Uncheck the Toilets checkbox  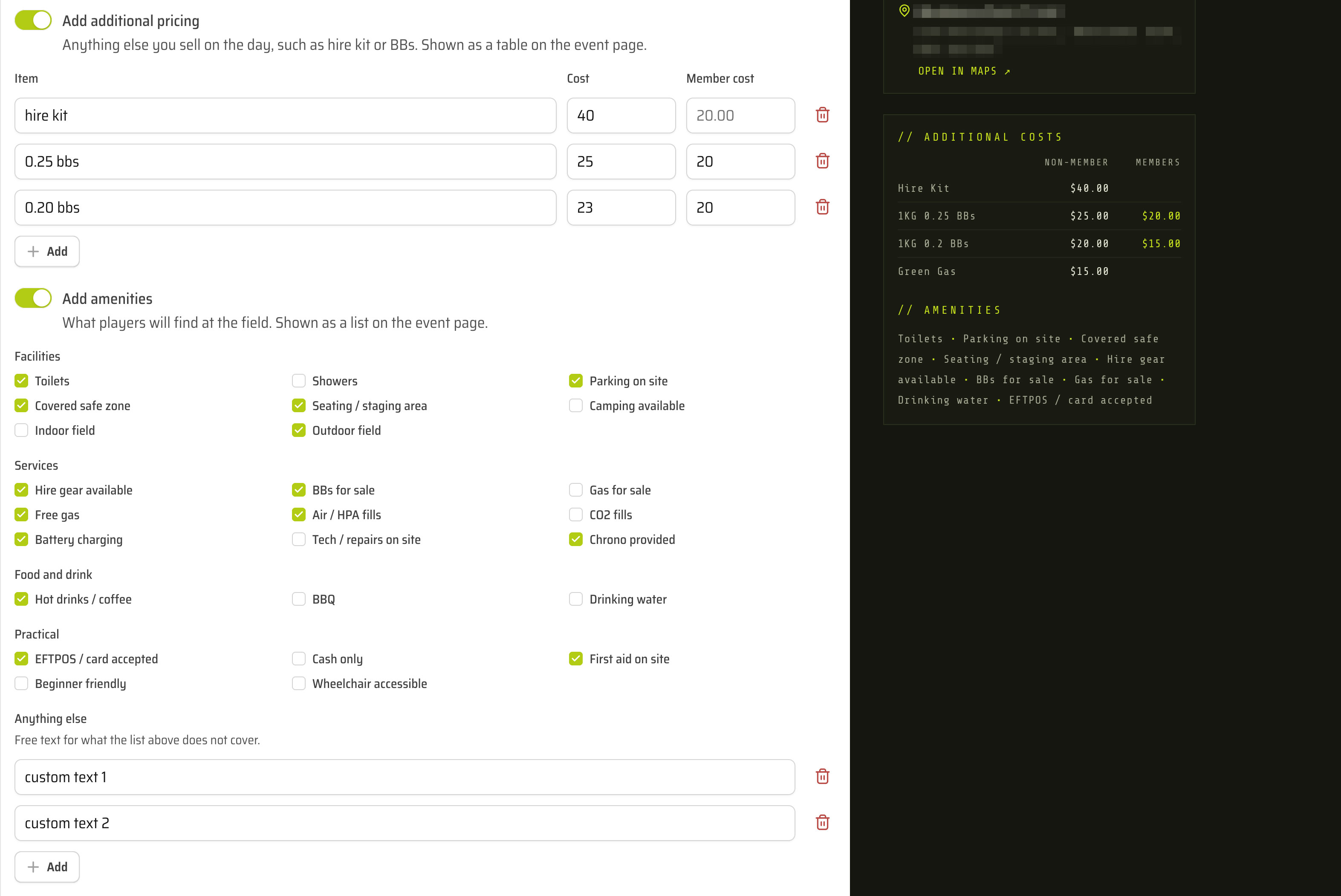[x=21, y=381]
